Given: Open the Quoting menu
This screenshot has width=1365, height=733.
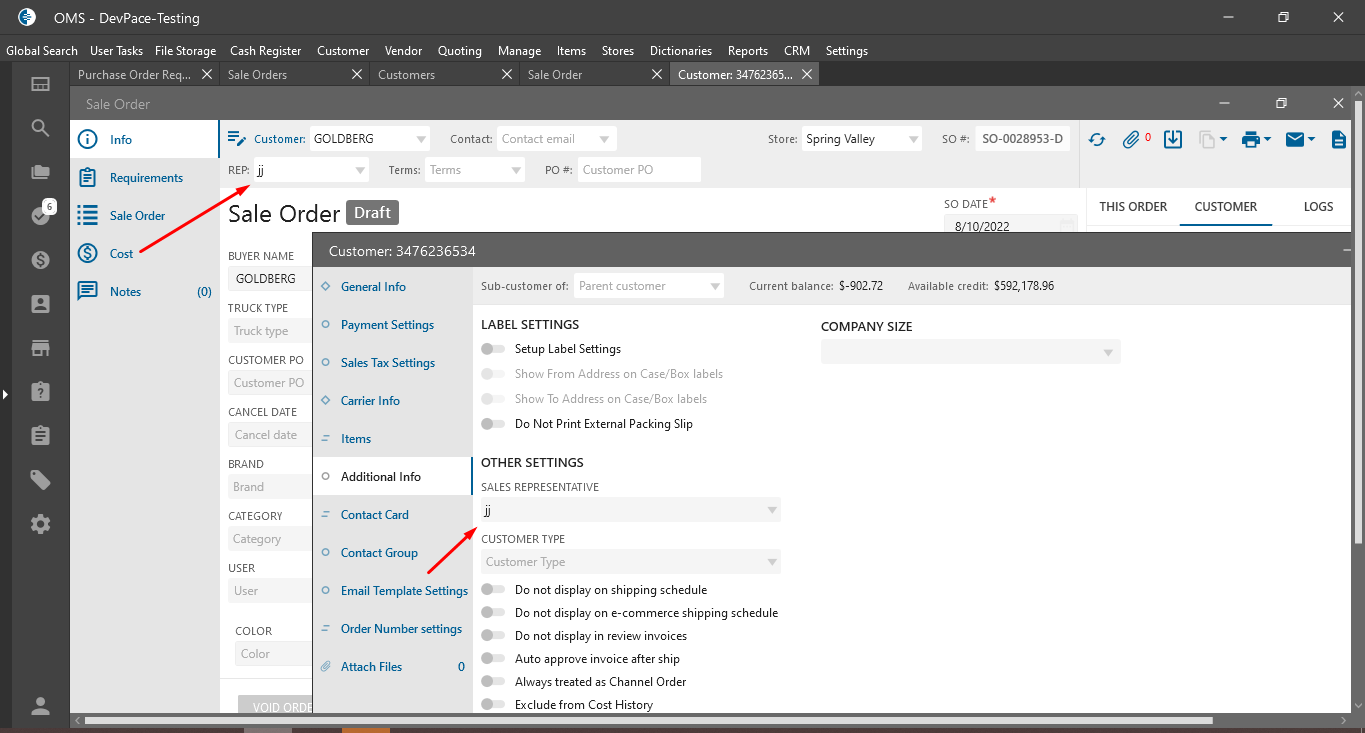Looking at the screenshot, I should pos(460,51).
